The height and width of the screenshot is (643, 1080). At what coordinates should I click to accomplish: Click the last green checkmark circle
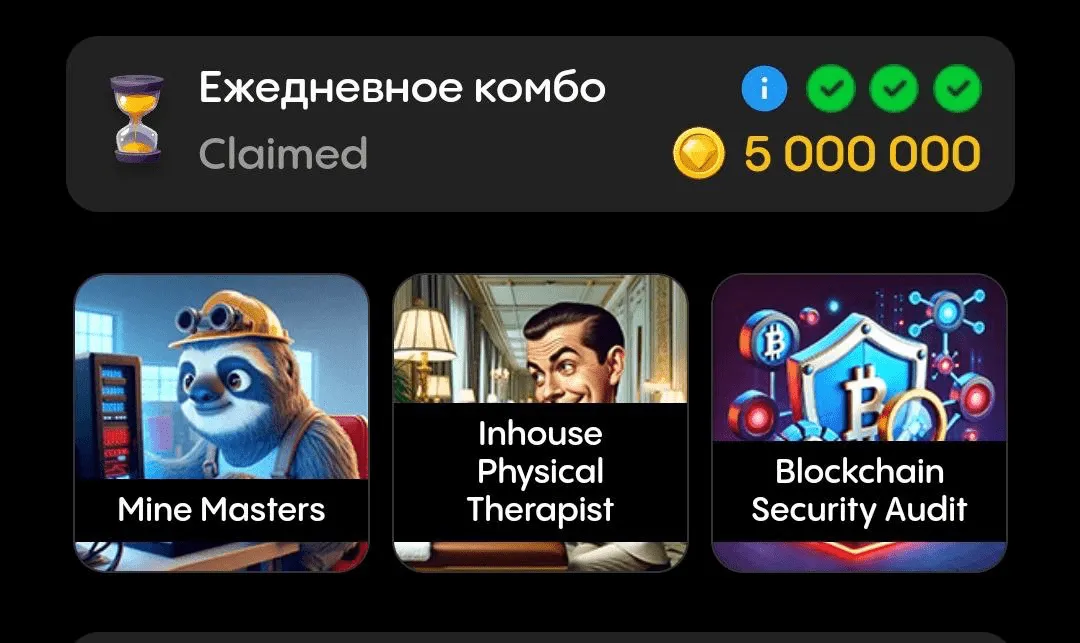click(x=957, y=88)
